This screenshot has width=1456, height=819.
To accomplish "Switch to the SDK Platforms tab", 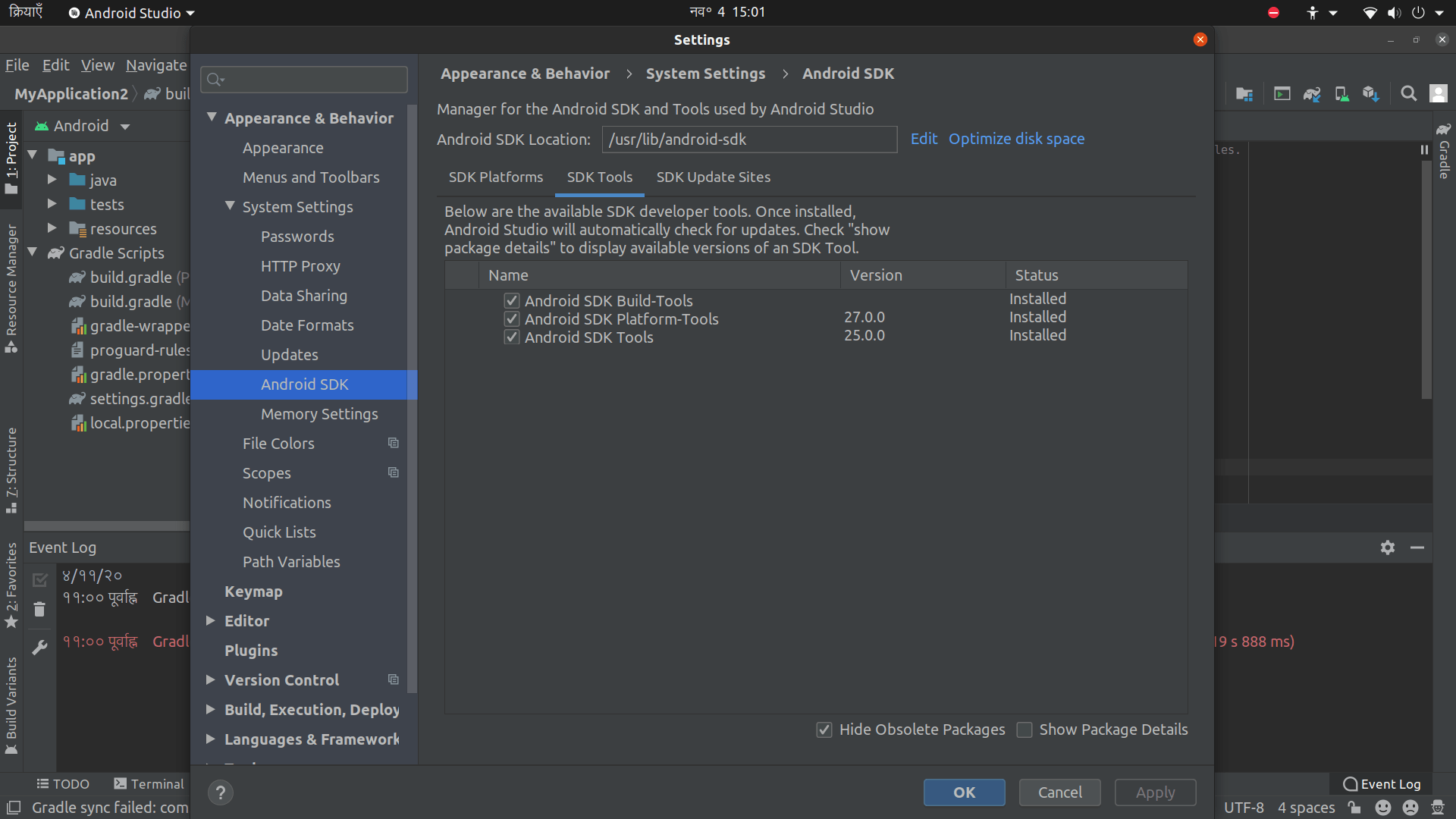I will tap(495, 177).
